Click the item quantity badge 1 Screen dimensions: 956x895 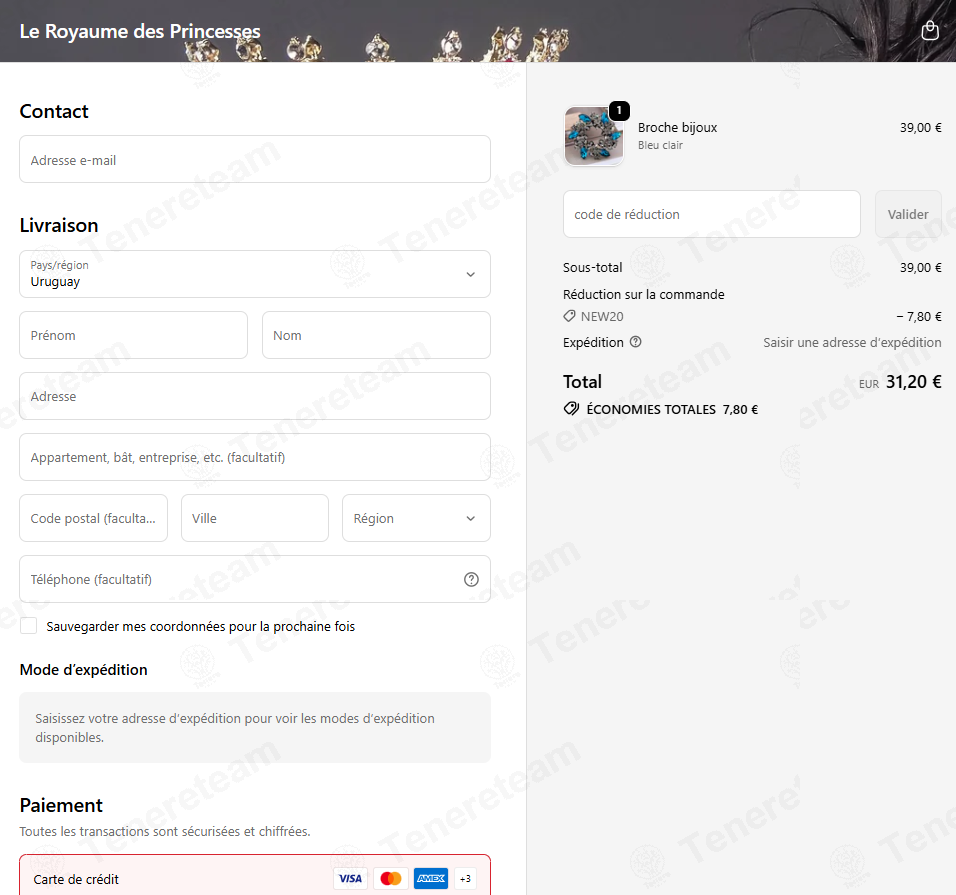[619, 110]
